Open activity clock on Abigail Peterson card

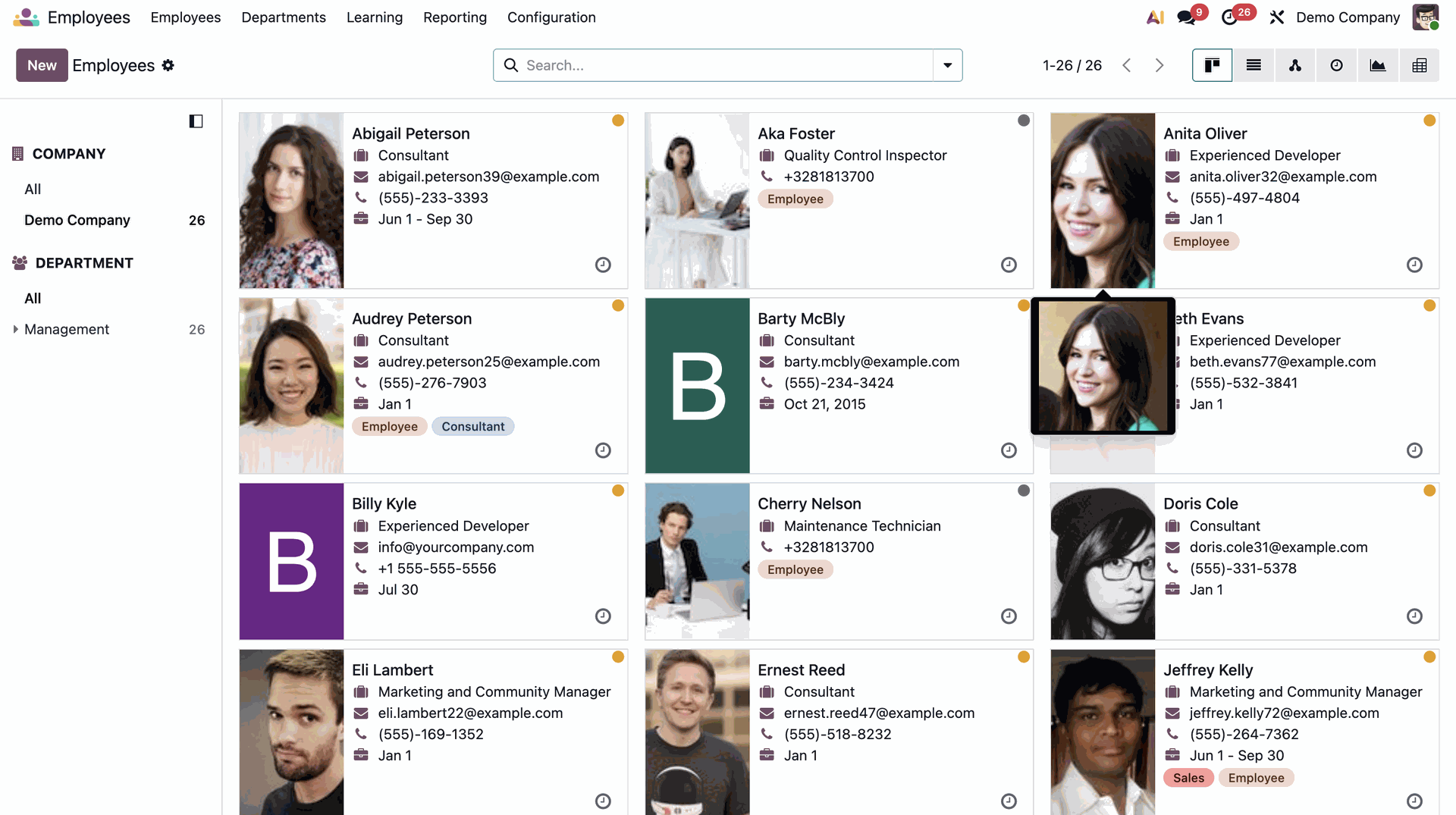click(x=603, y=265)
